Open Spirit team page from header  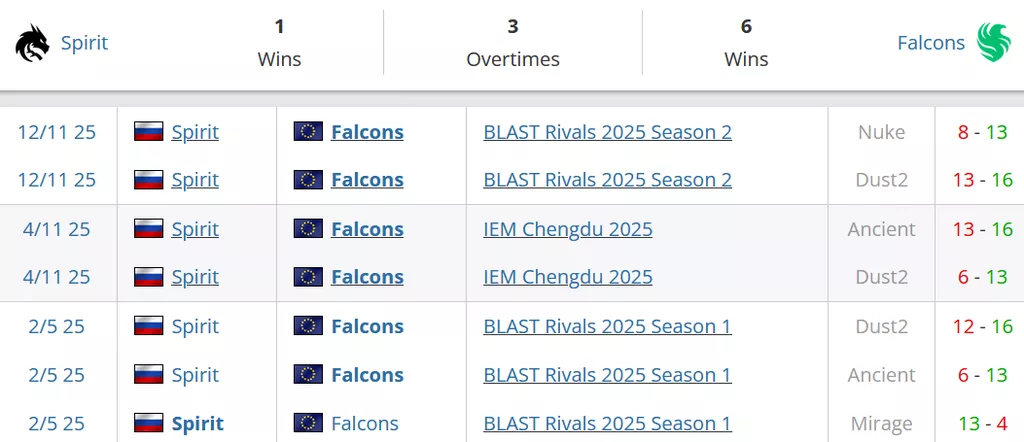(x=84, y=43)
